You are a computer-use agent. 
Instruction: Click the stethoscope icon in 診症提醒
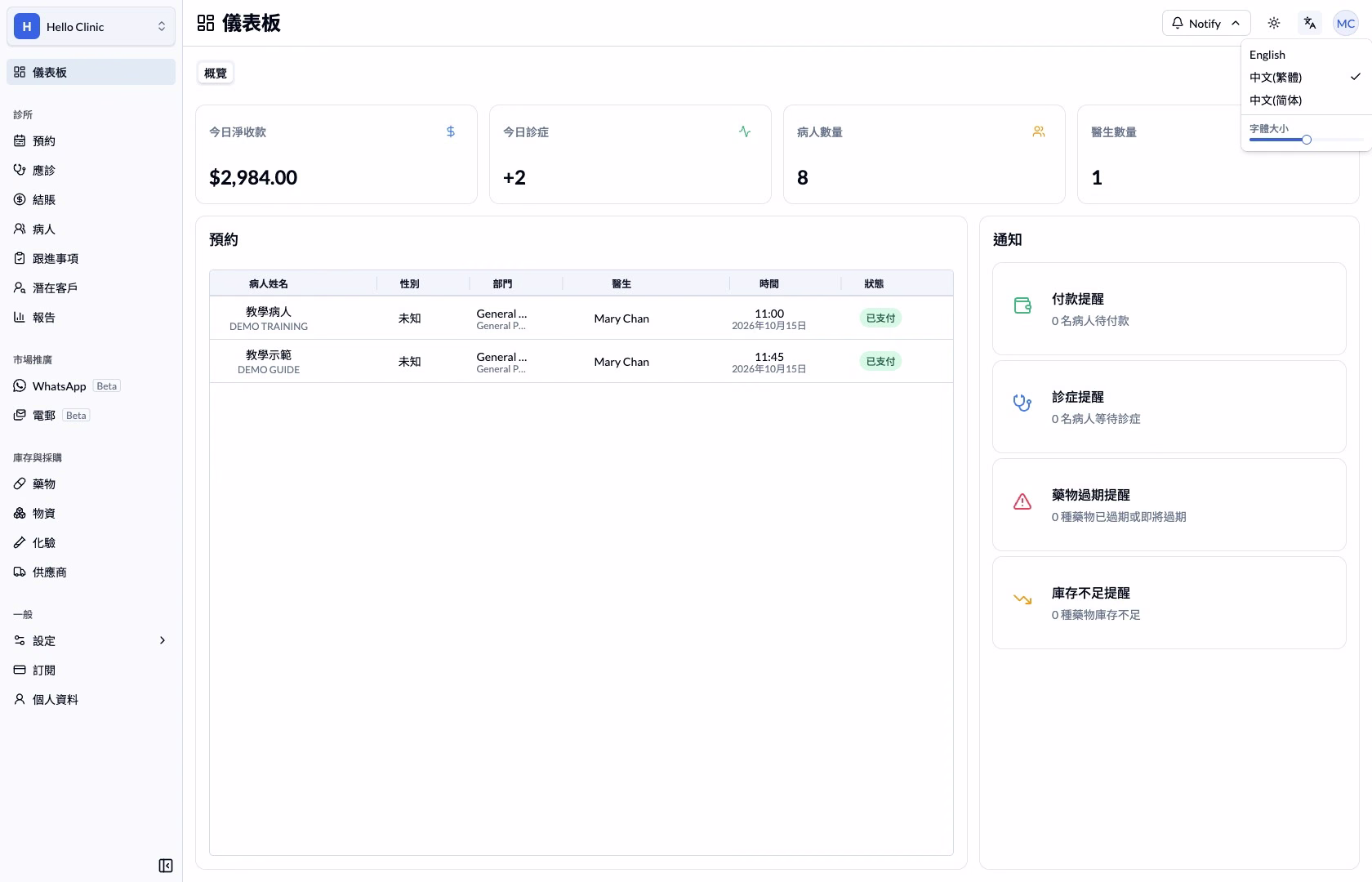point(1022,403)
